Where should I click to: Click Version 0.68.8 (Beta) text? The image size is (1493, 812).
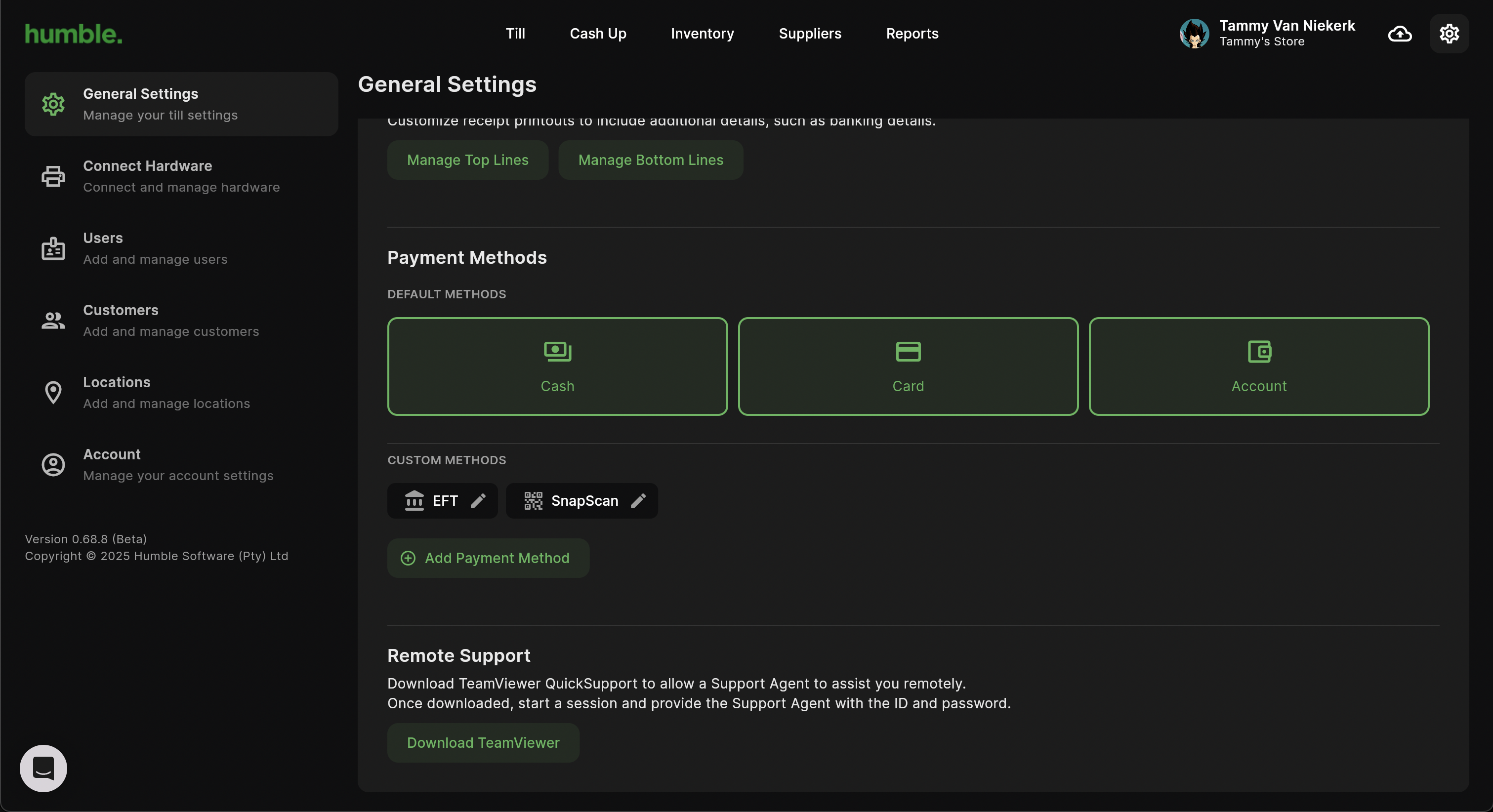pyautogui.click(x=86, y=539)
